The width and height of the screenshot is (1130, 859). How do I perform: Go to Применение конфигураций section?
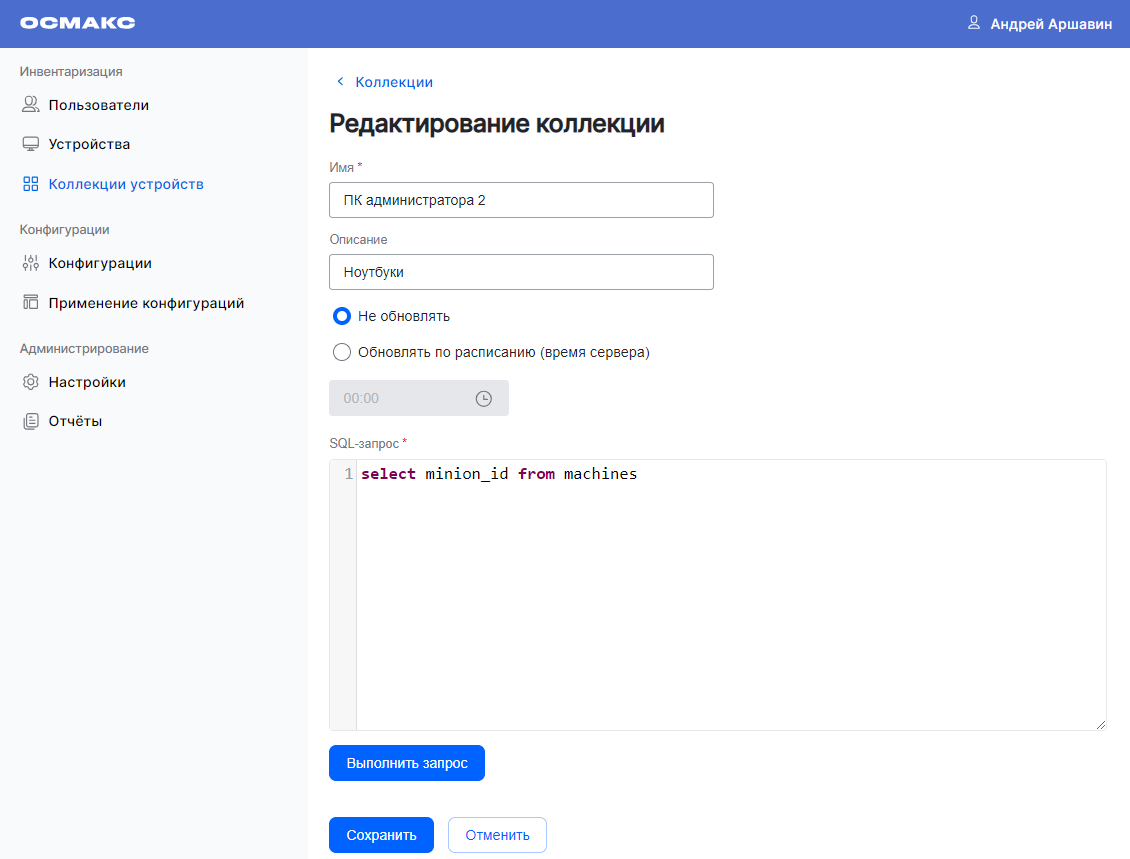coord(146,303)
